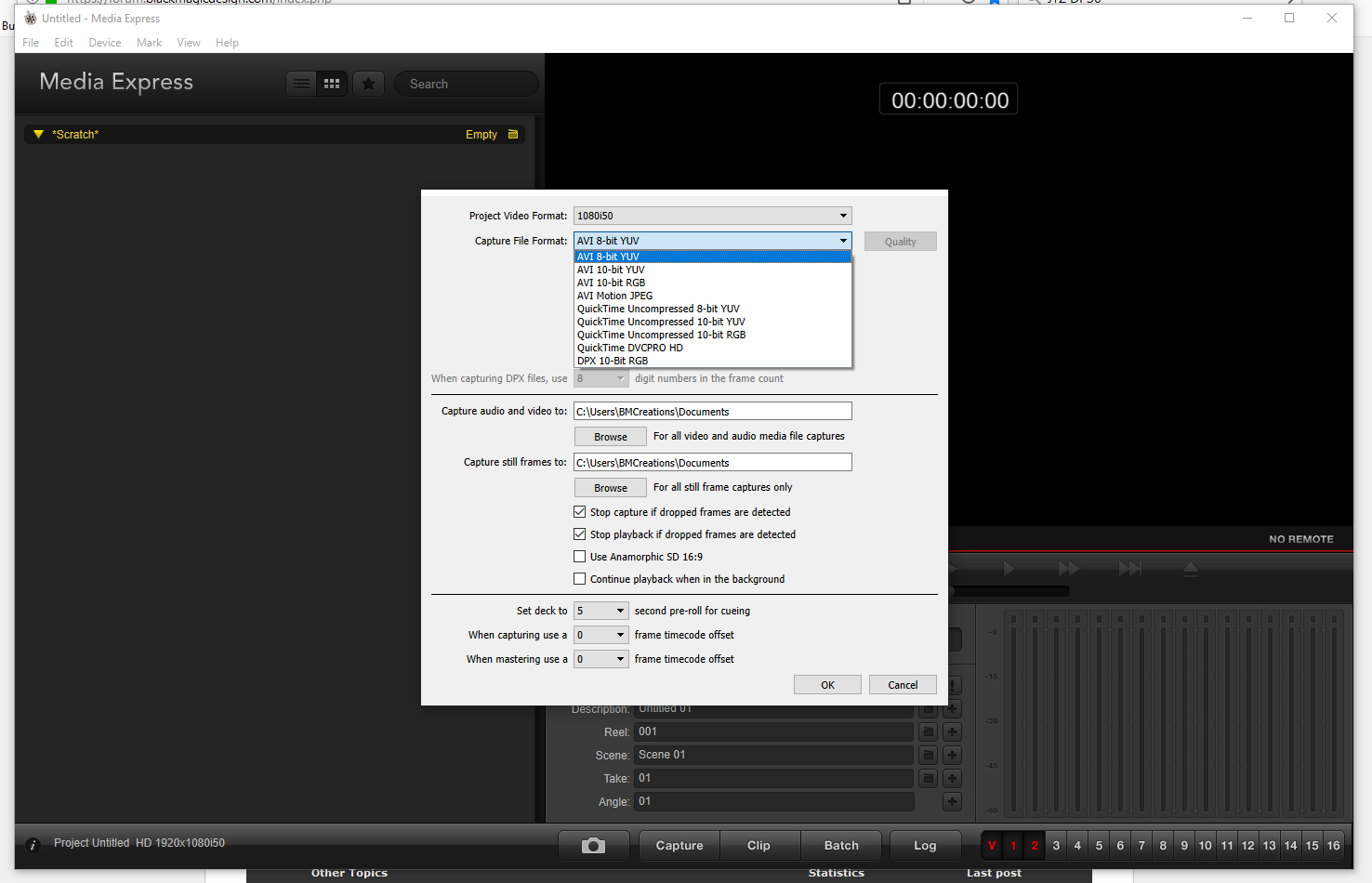This screenshot has width=1372, height=883.
Task: Click the clapper icon beside Scene field
Action: pyautogui.click(x=928, y=756)
